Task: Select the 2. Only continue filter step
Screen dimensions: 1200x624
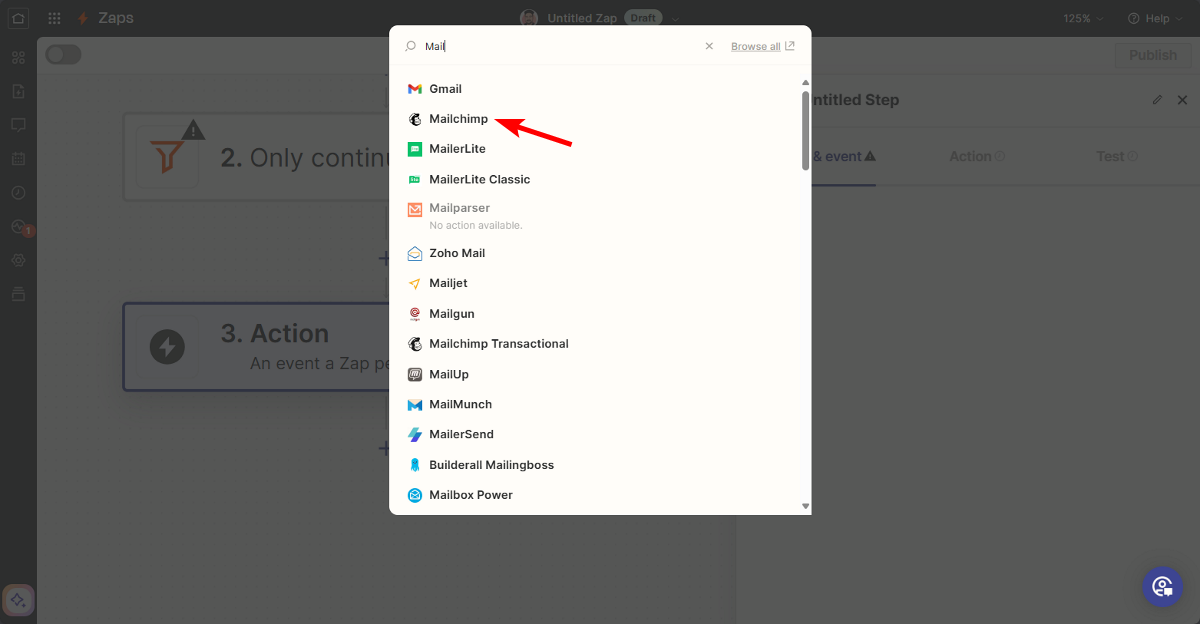Action: click(x=256, y=157)
